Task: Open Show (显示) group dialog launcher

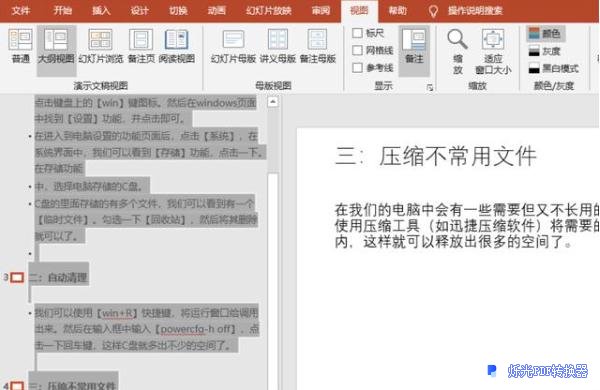Action: pyautogui.click(x=430, y=88)
